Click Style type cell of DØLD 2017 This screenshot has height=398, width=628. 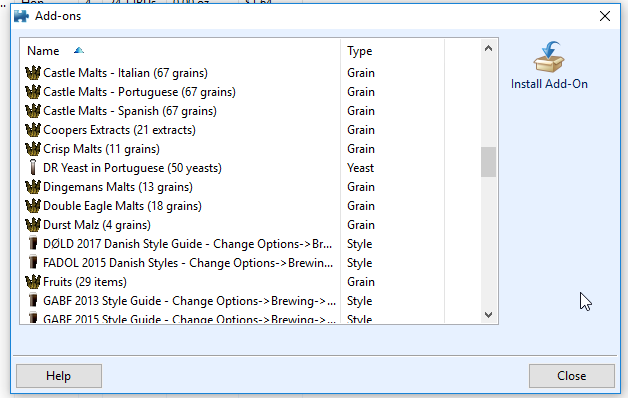point(360,244)
